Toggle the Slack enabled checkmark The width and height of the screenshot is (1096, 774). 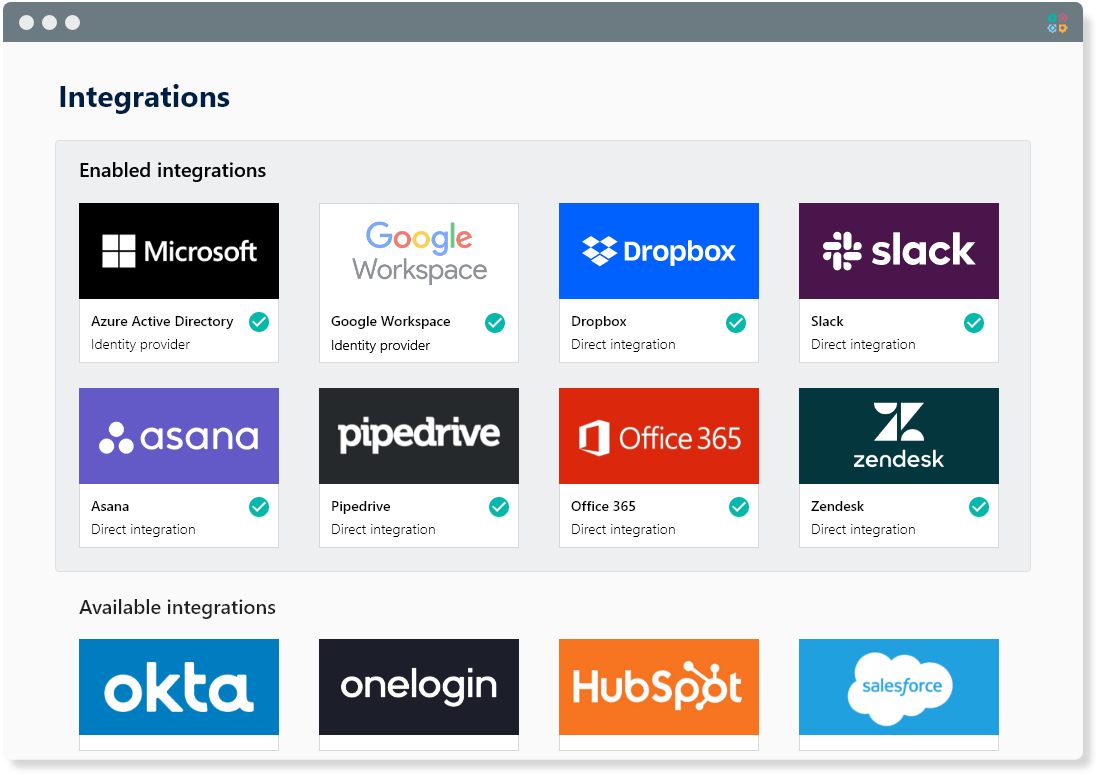[x=974, y=322]
